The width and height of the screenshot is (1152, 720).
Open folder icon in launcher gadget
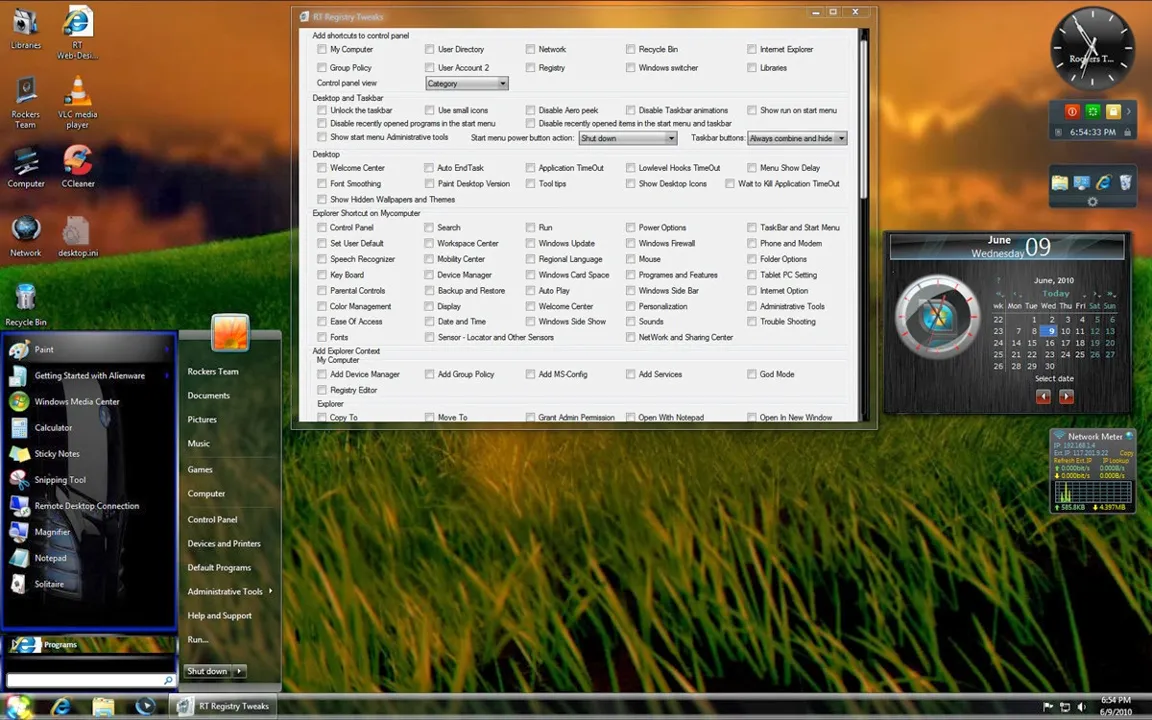point(1059,182)
